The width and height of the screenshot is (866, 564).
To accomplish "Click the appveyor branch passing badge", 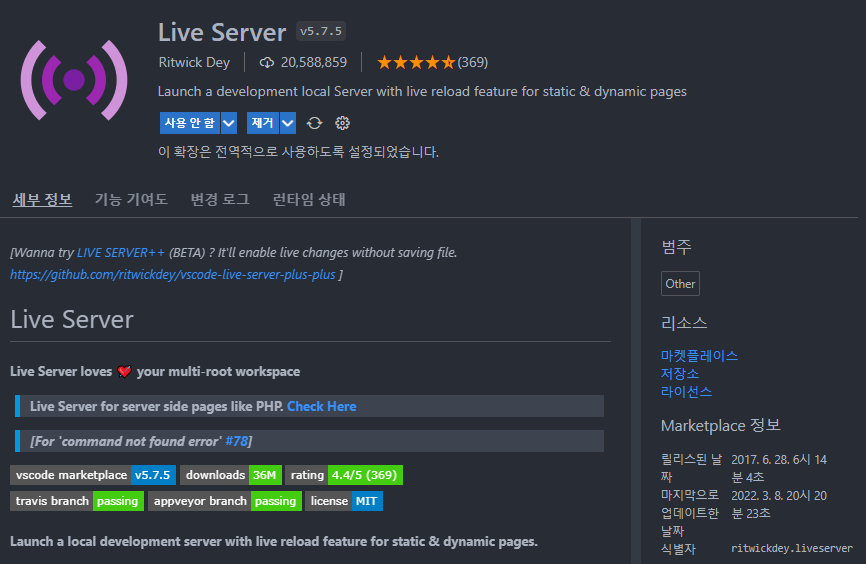I will tap(225, 501).
